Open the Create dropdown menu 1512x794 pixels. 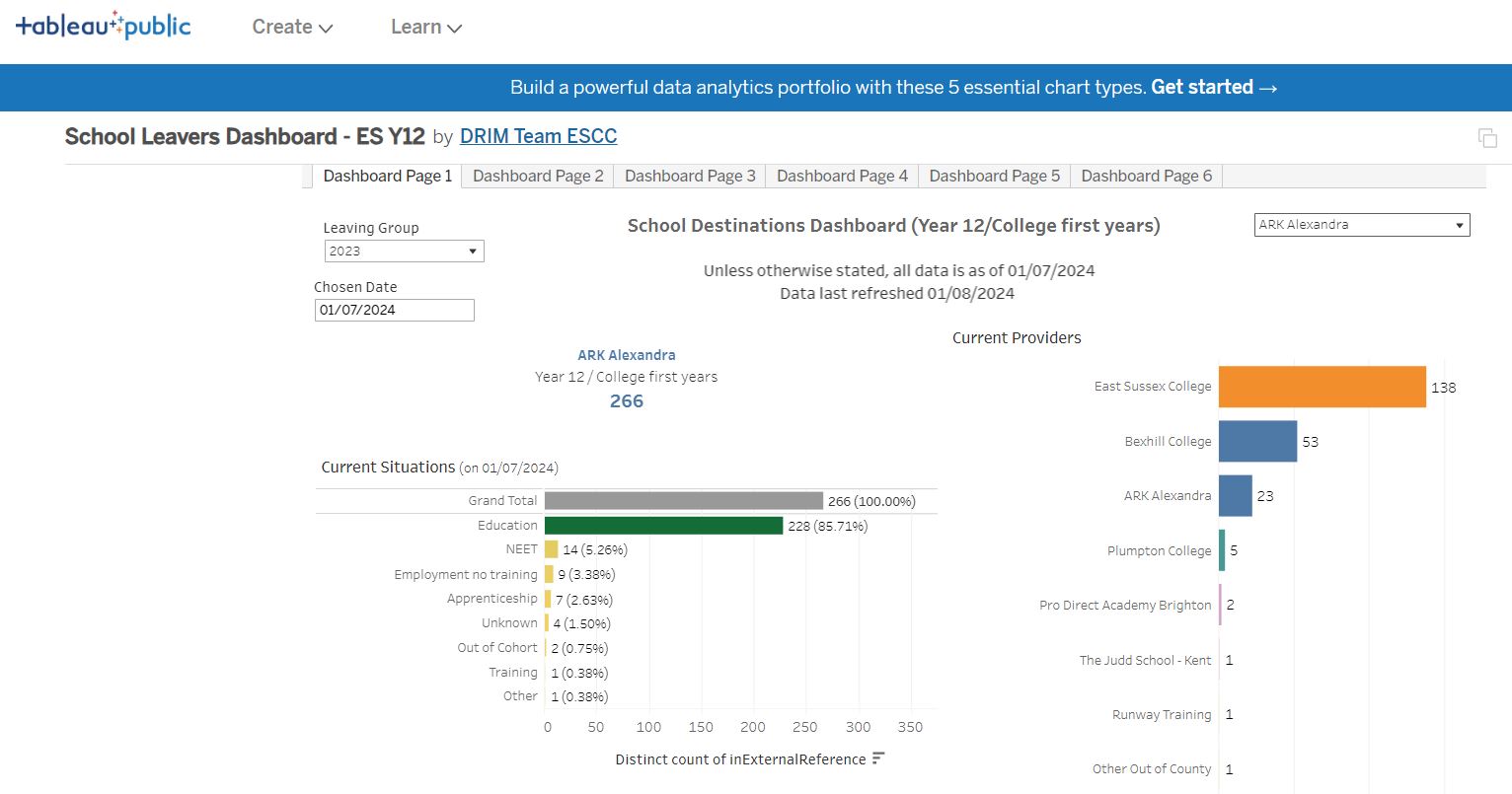click(290, 27)
